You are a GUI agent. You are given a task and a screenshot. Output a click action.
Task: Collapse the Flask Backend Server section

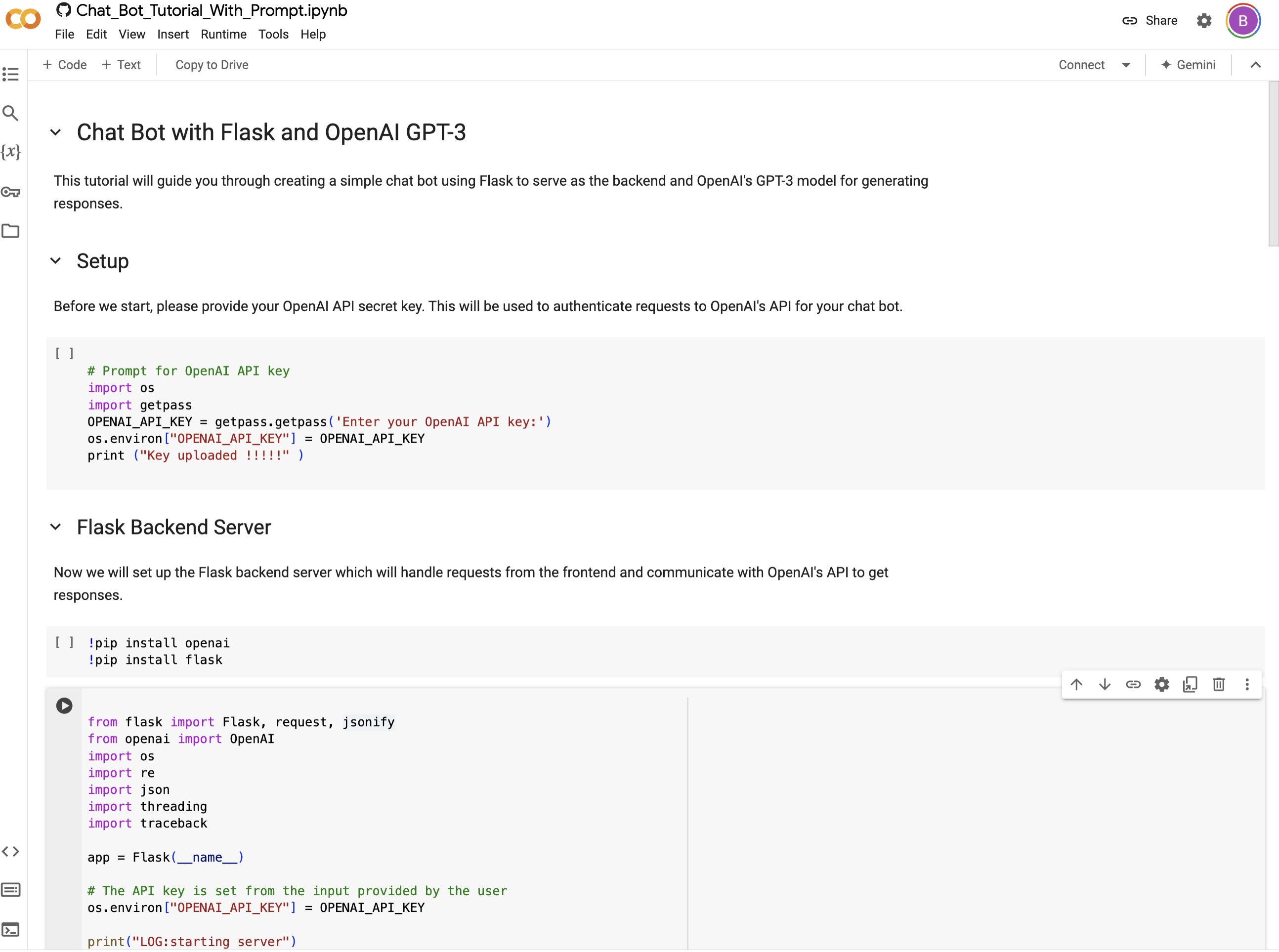[56, 526]
